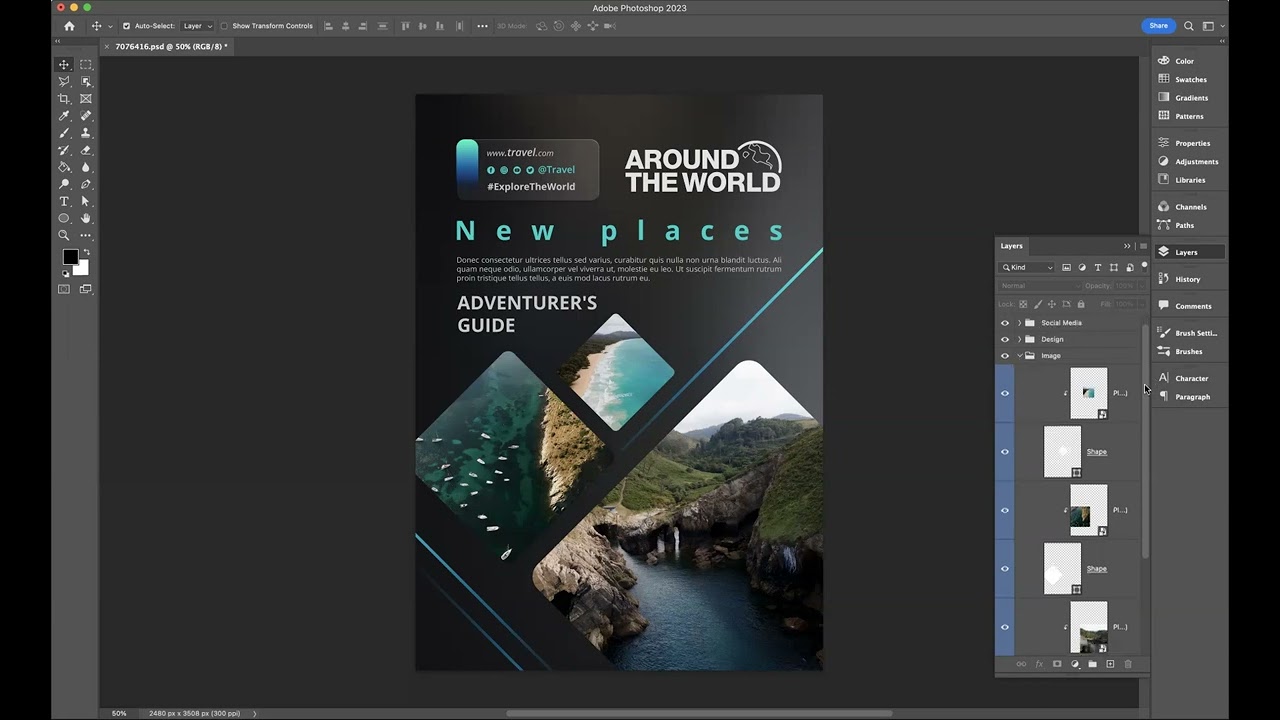Choose the Hand tool
1280x720 pixels.
(x=86, y=218)
